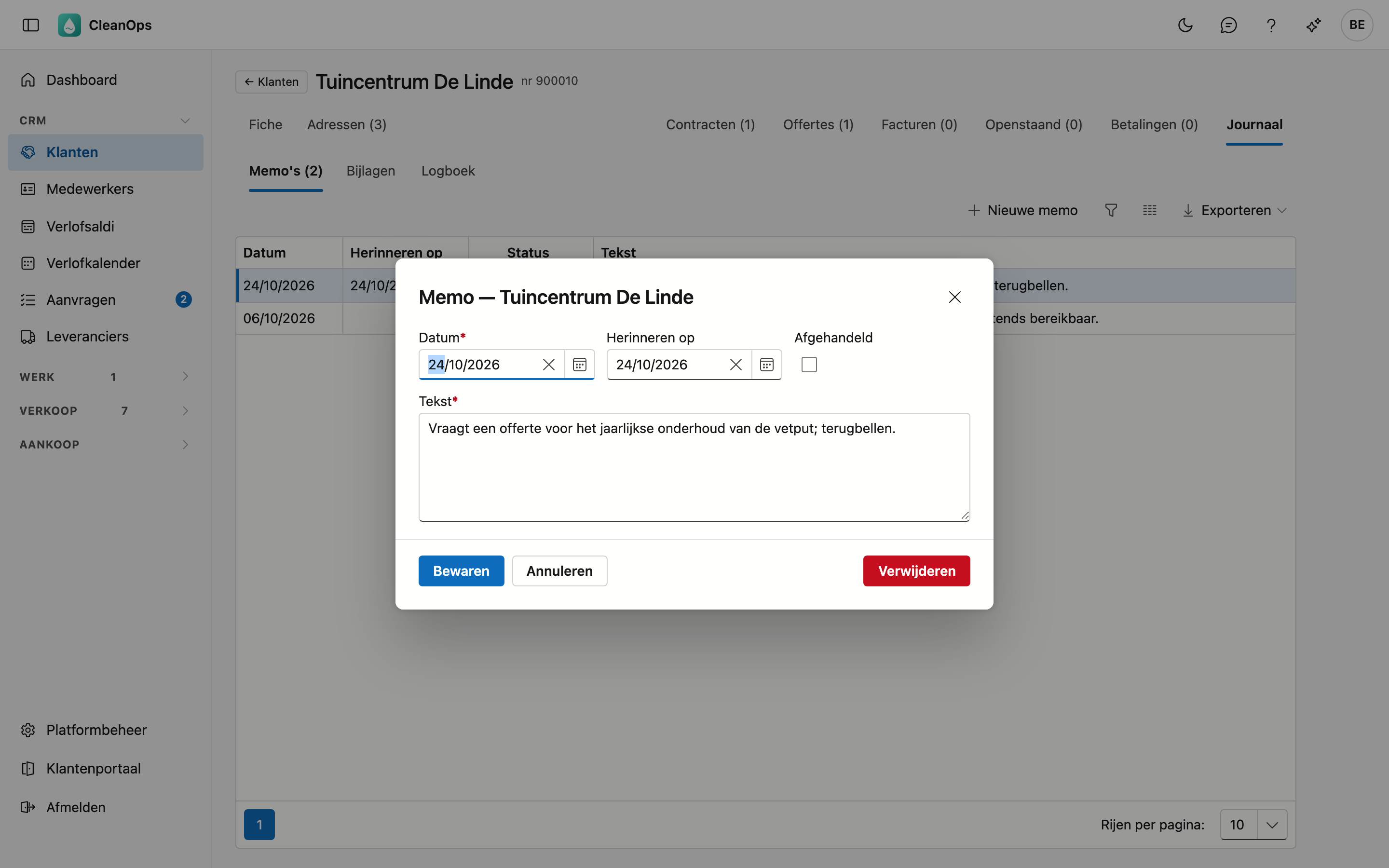Clear the Datum field value
The width and height of the screenshot is (1389, 868).
548,365
